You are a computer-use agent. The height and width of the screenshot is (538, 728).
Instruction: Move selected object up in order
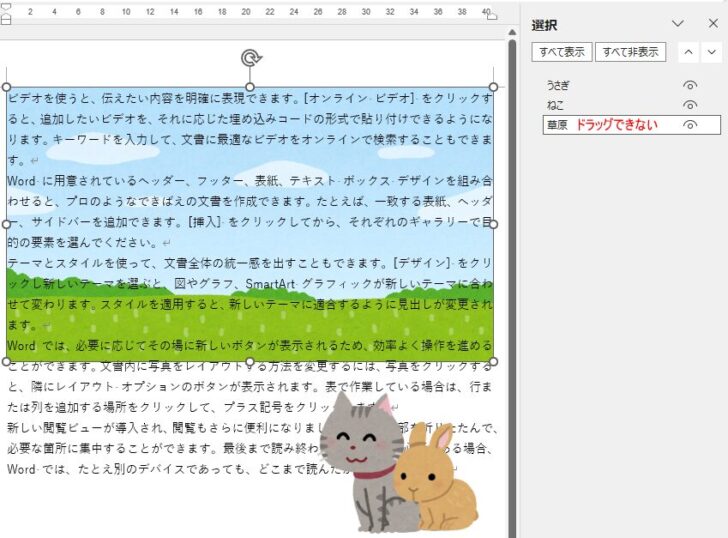tap(689, 52)
